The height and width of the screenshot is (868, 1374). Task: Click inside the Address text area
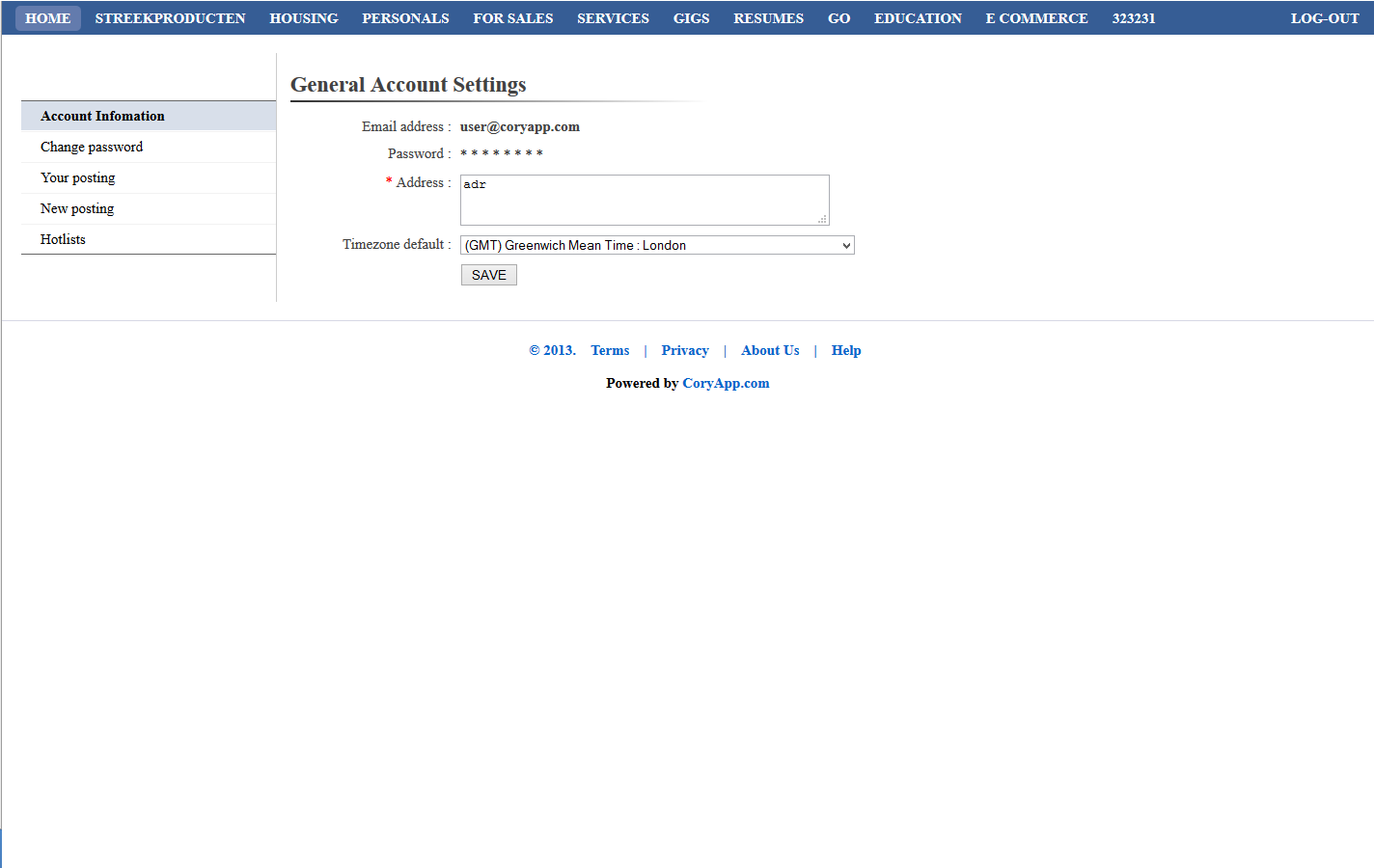click(644, 199)
